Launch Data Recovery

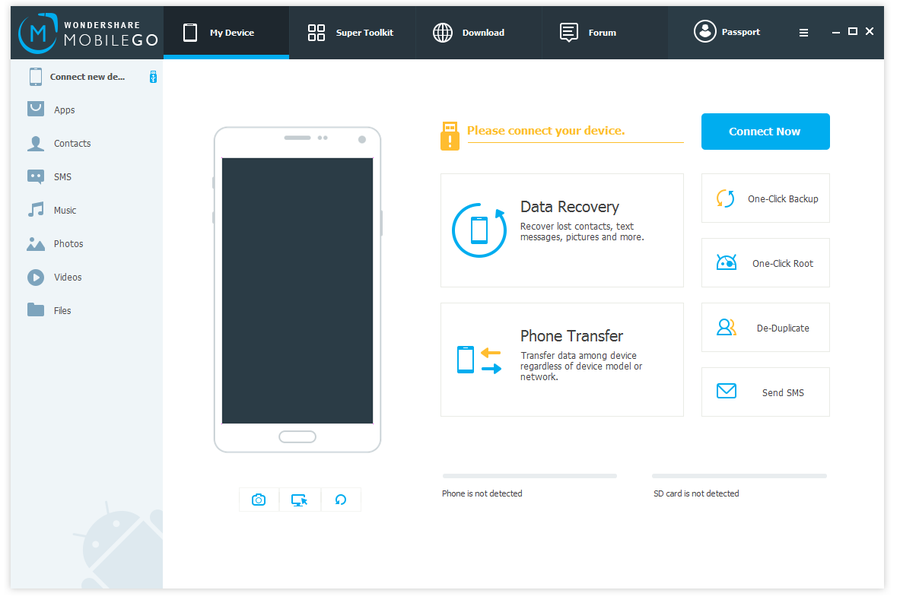pos(561,230)
